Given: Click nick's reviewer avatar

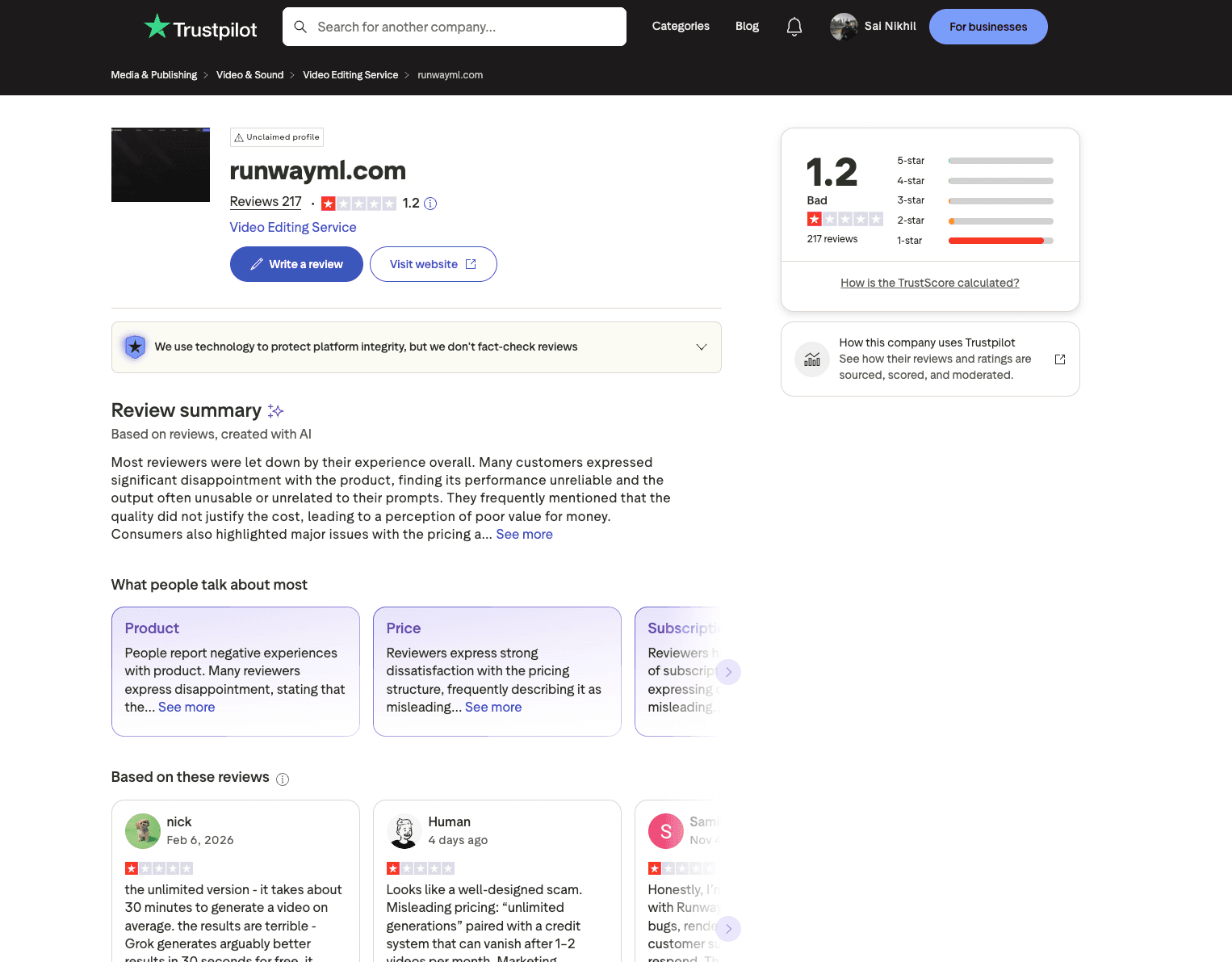Looking at the screenshot, I should point(143,831).
